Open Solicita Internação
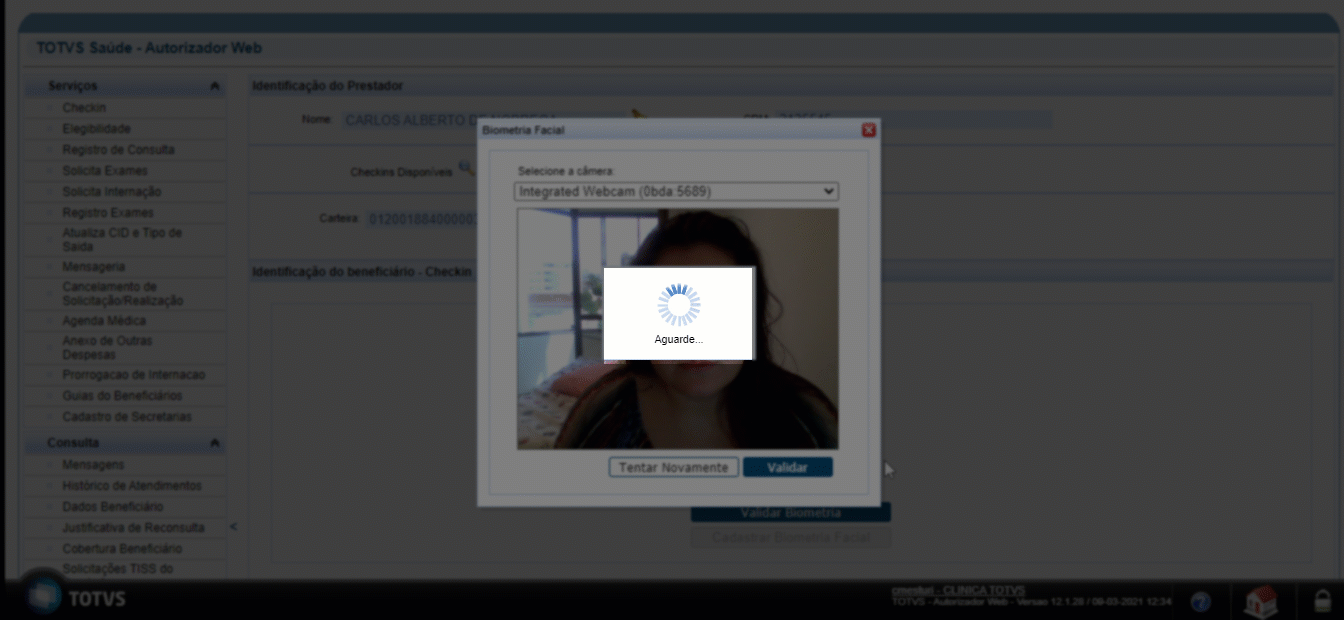Screen dimensions: 1344x620 click(112, 192)
